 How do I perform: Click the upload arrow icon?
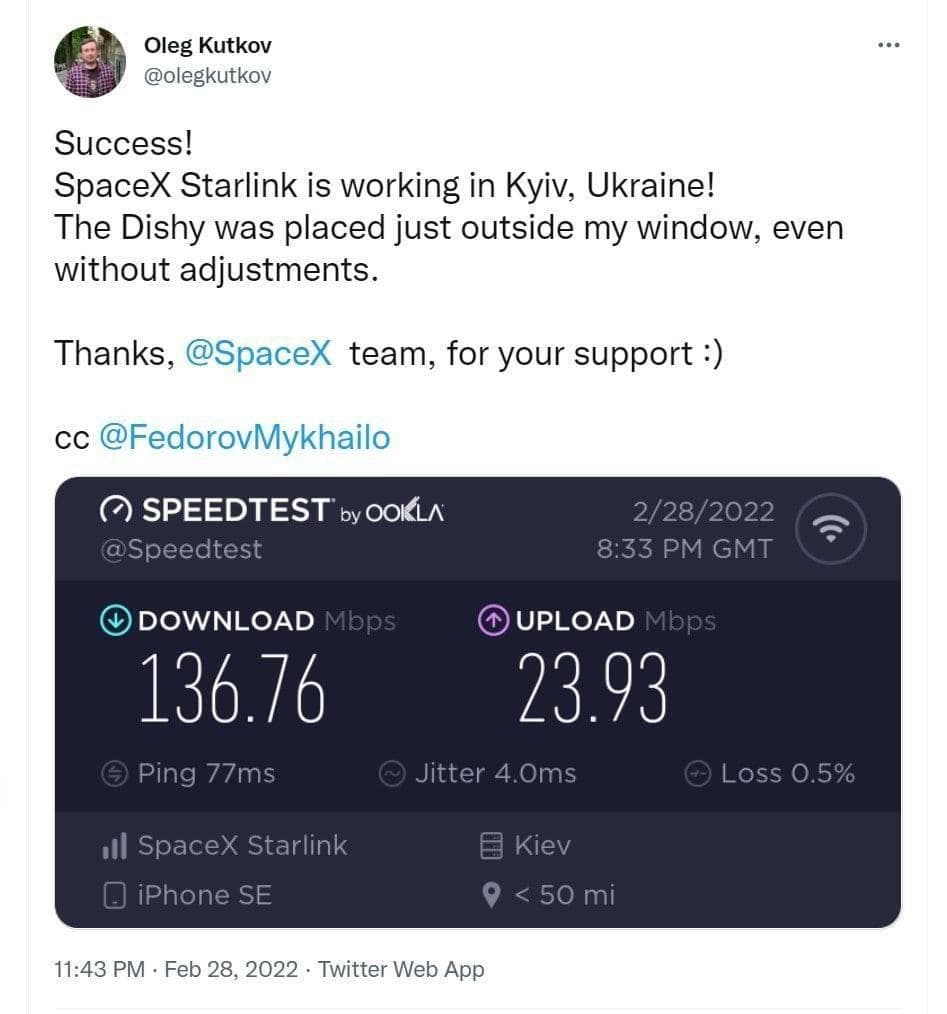click(494, 621)
